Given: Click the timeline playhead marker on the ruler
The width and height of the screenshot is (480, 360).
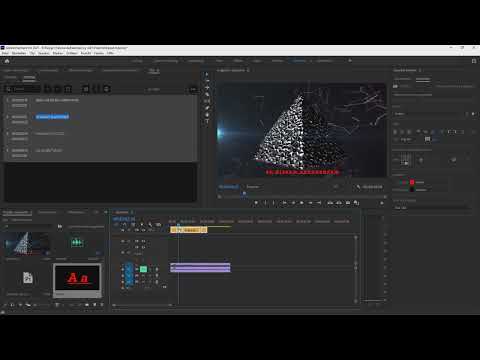Looking at the screenshot, I should [x=178, y=224].
